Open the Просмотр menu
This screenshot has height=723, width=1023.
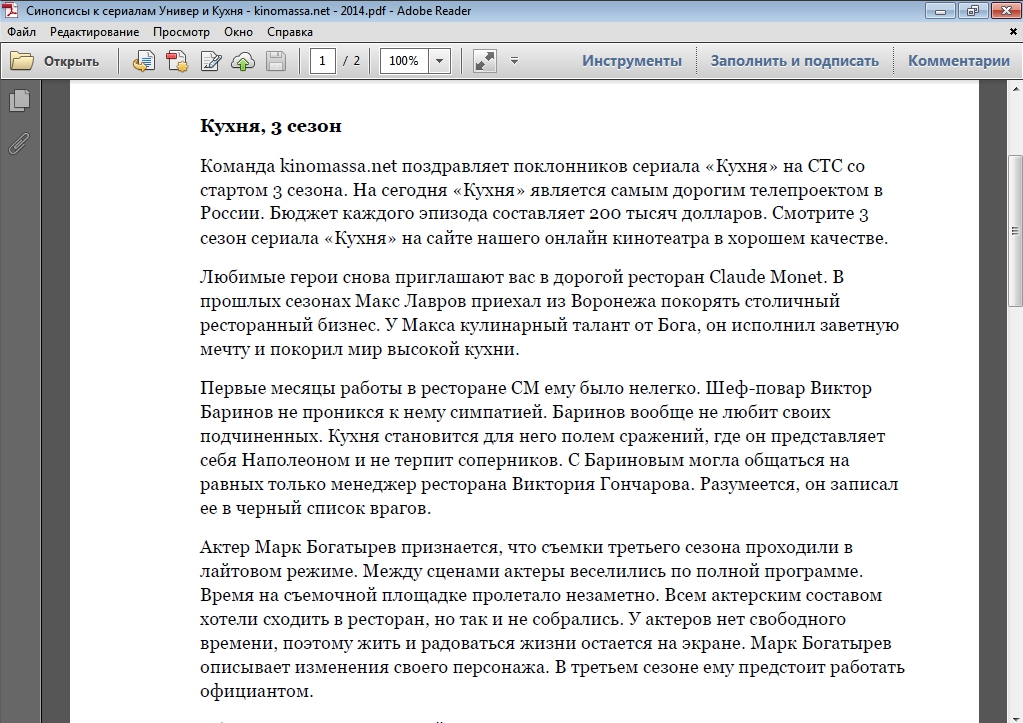pyautogui.click(x=181, y=32)
